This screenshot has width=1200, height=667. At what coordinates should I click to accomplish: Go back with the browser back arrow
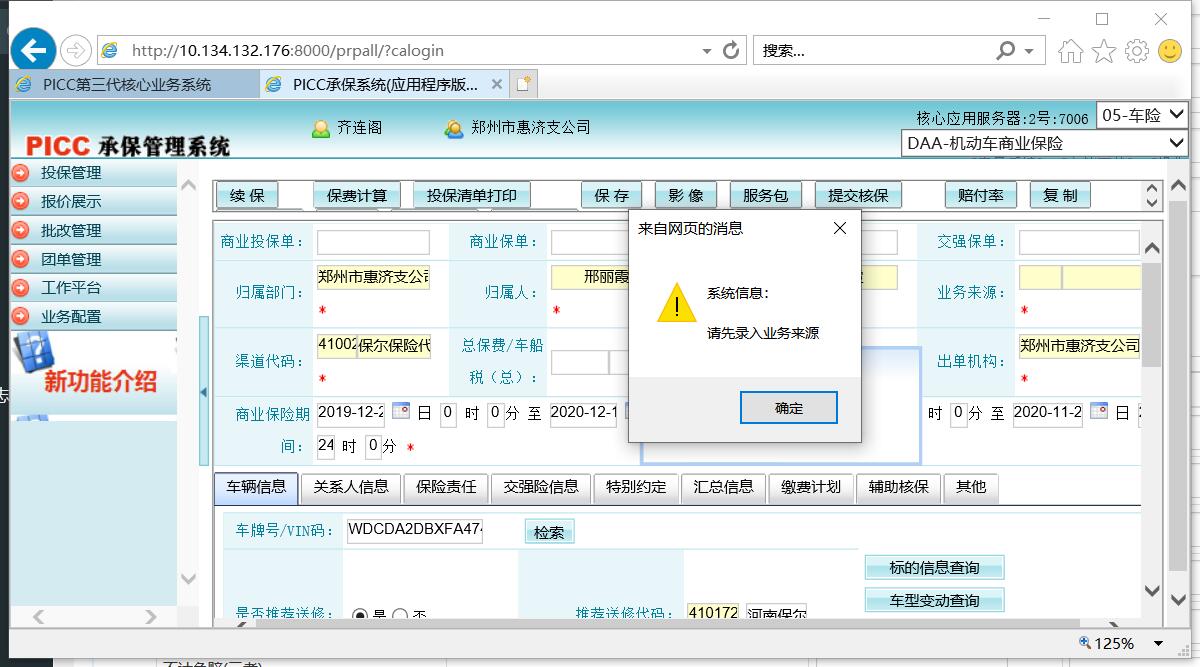[x=34, y=49]
